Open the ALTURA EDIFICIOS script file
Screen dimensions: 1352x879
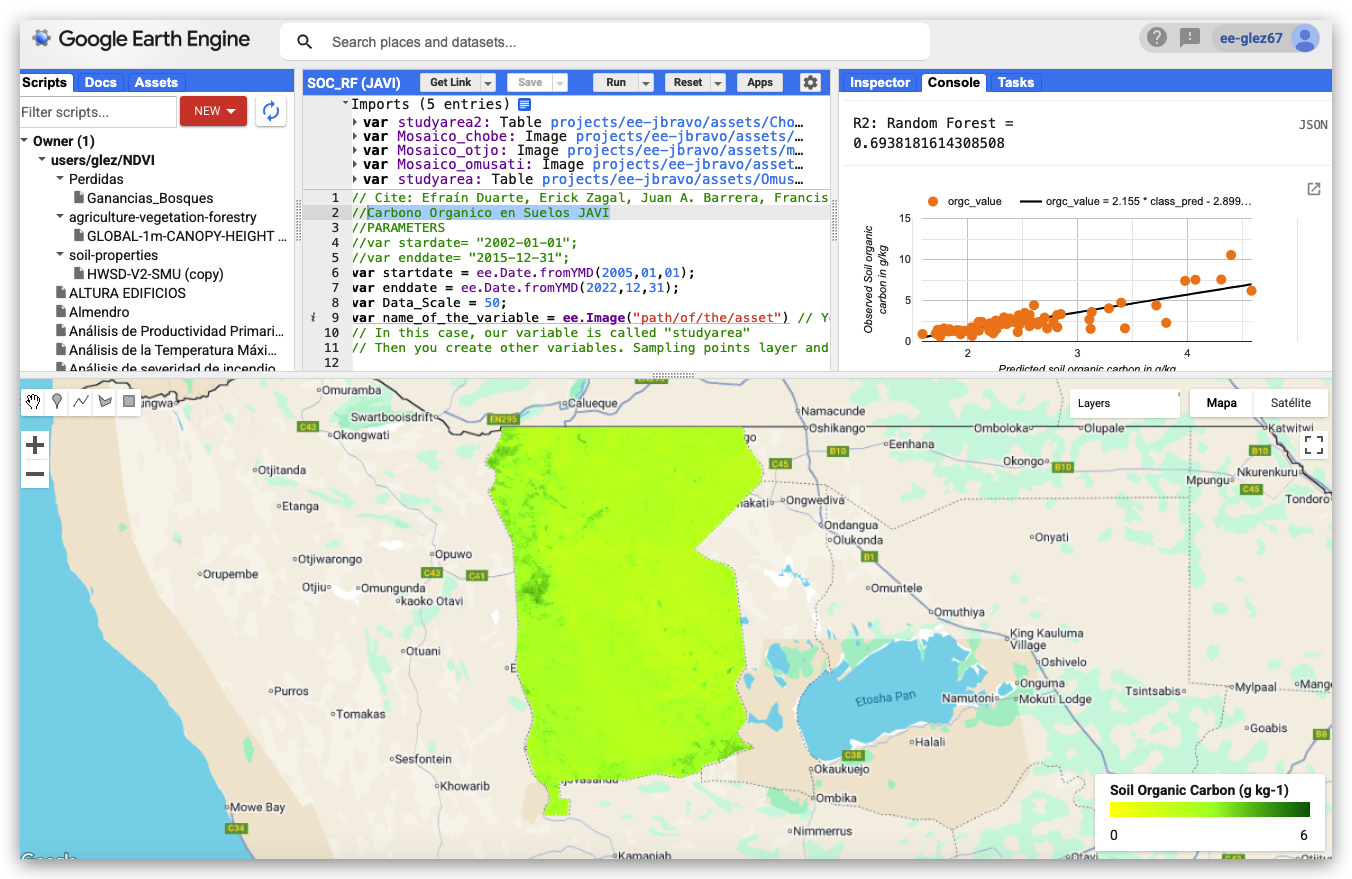point(127,293)
